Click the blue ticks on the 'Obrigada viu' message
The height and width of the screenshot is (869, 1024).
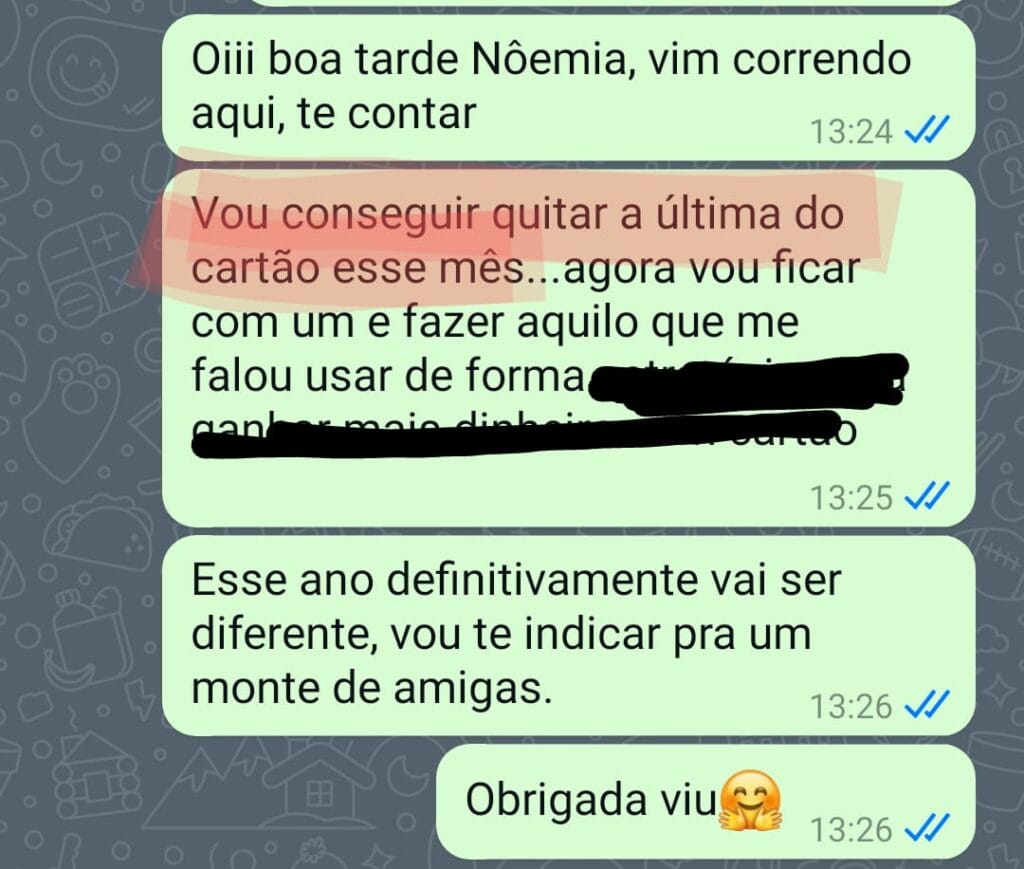point(926,829)
